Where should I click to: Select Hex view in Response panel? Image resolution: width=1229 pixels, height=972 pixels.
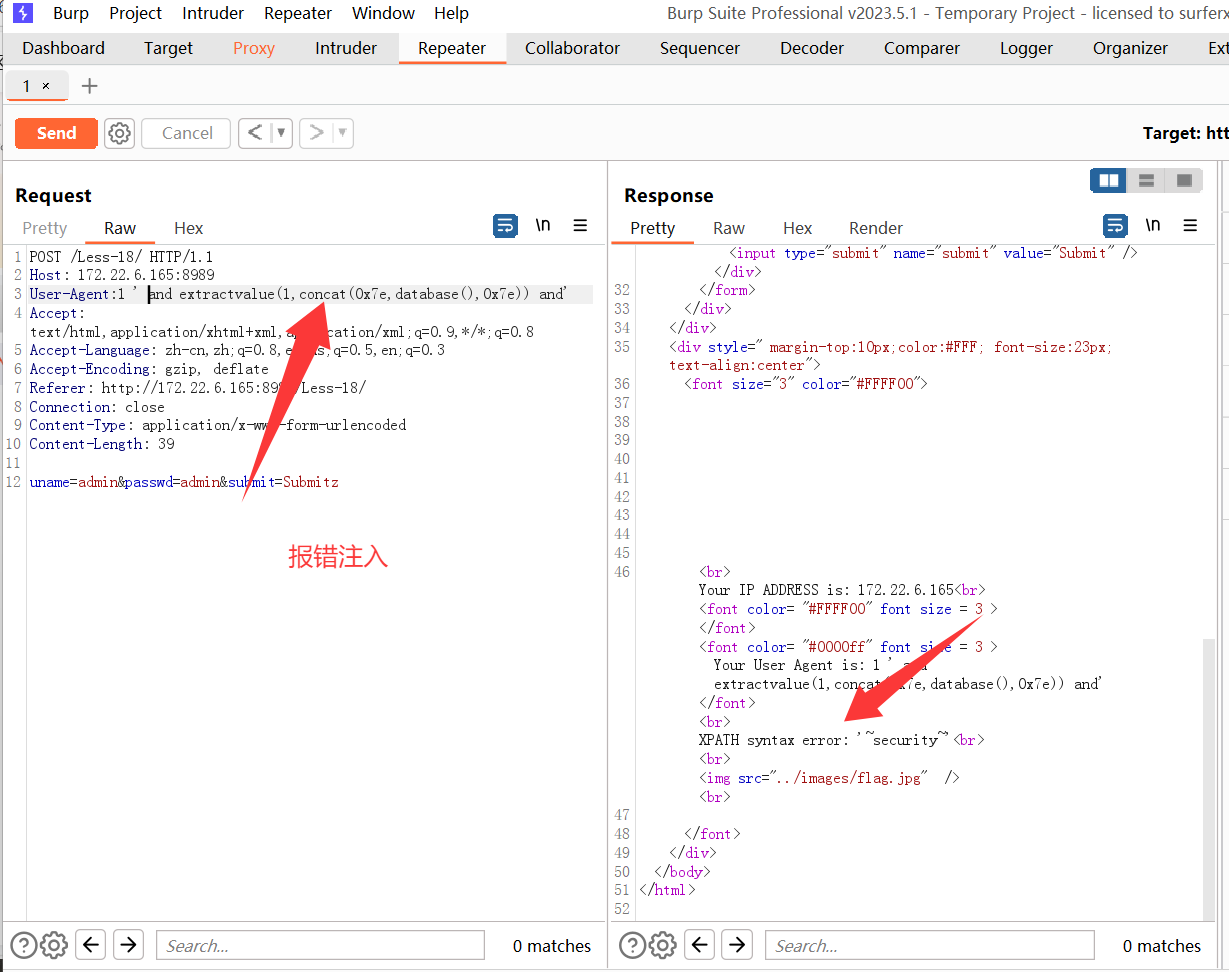click(798, 228)
